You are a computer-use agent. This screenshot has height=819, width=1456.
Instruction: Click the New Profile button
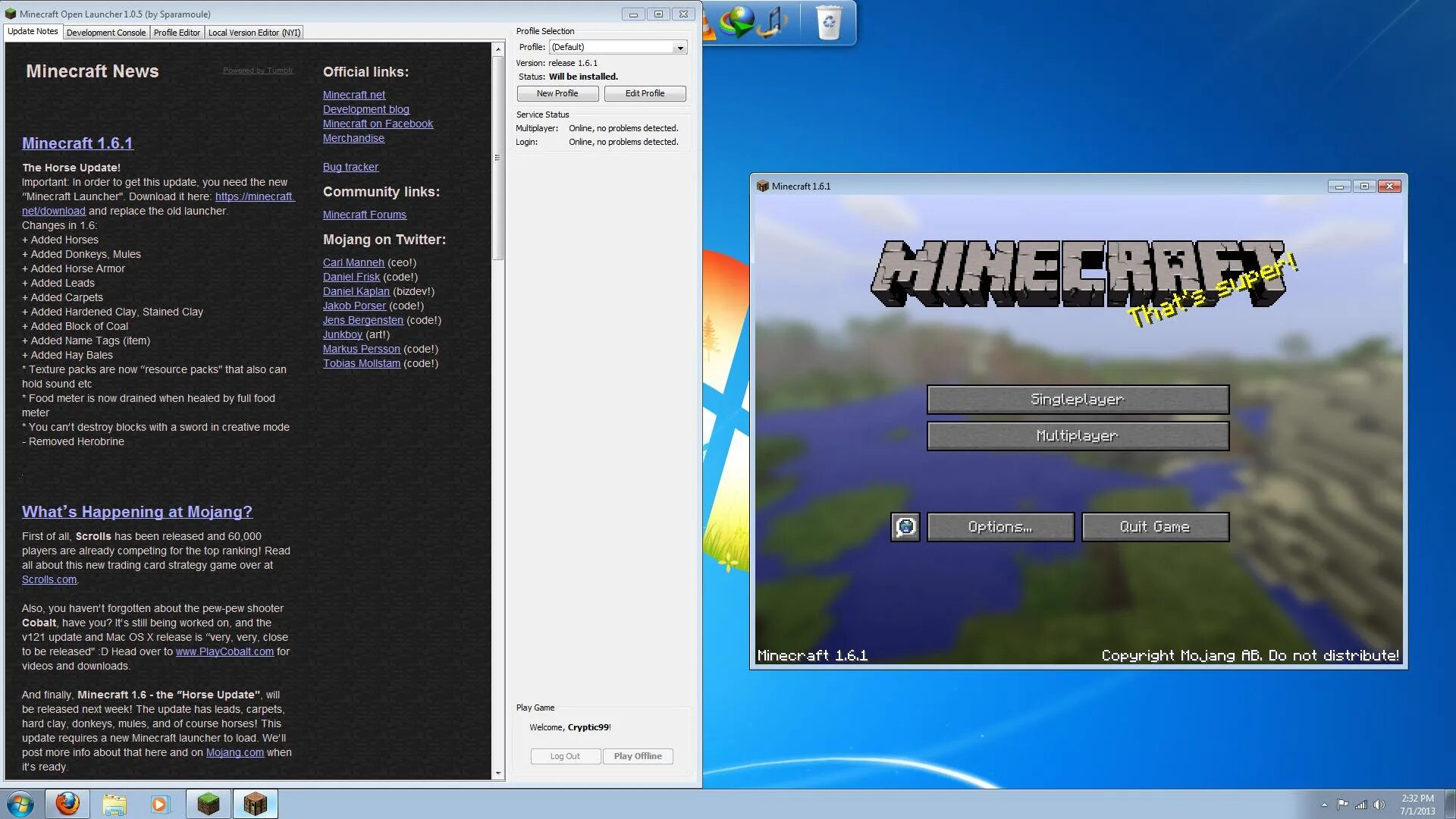556,93
